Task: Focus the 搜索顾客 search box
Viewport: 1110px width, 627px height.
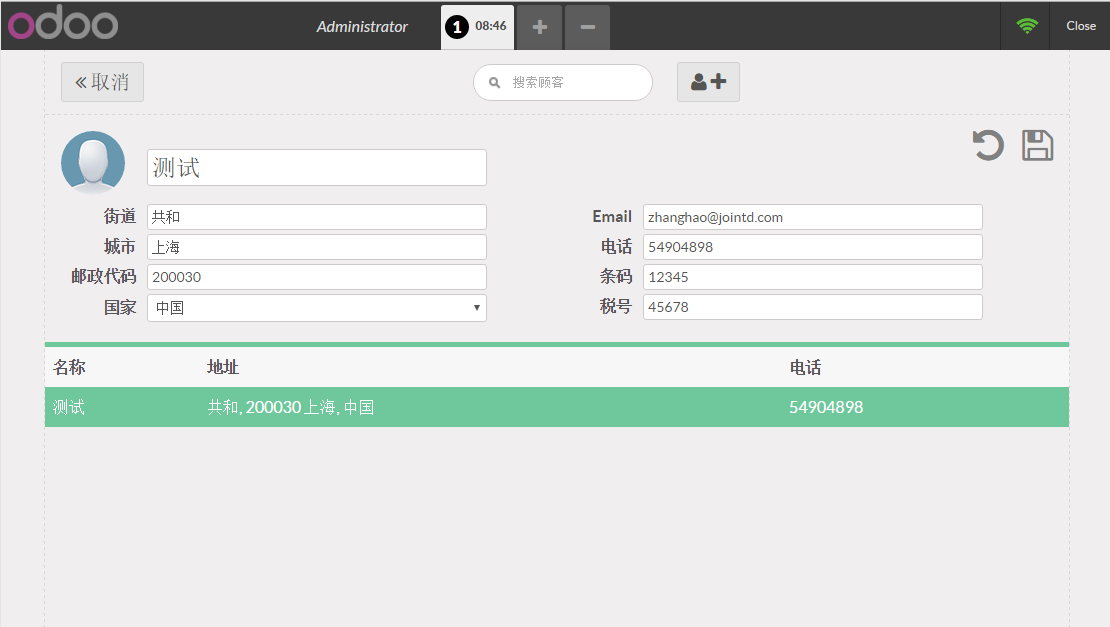Action: tap(570, 82)
